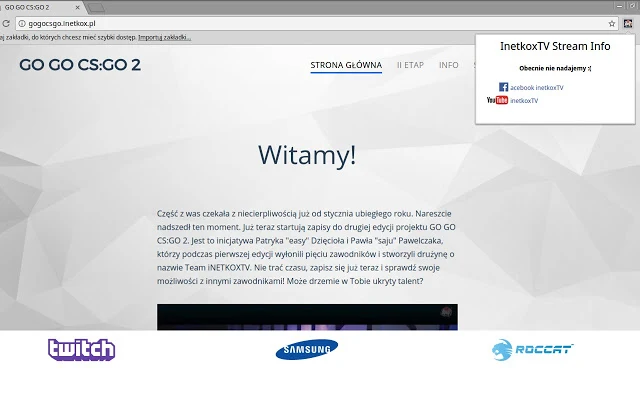Maximize the browser window

pos(631,6)
